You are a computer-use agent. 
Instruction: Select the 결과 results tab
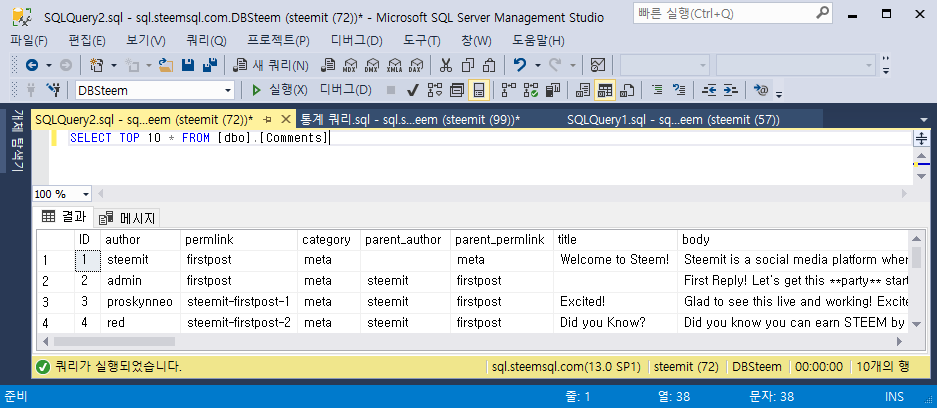(x=65, y=217)
